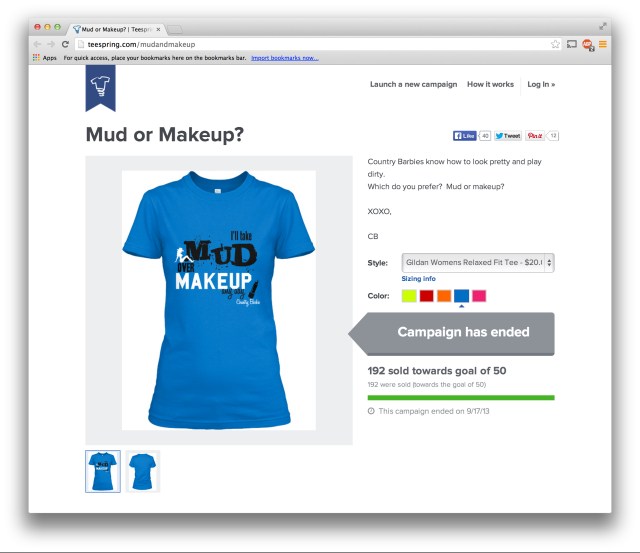Pick the pink color swatch

pyautogui.click(x=479, y=295)
